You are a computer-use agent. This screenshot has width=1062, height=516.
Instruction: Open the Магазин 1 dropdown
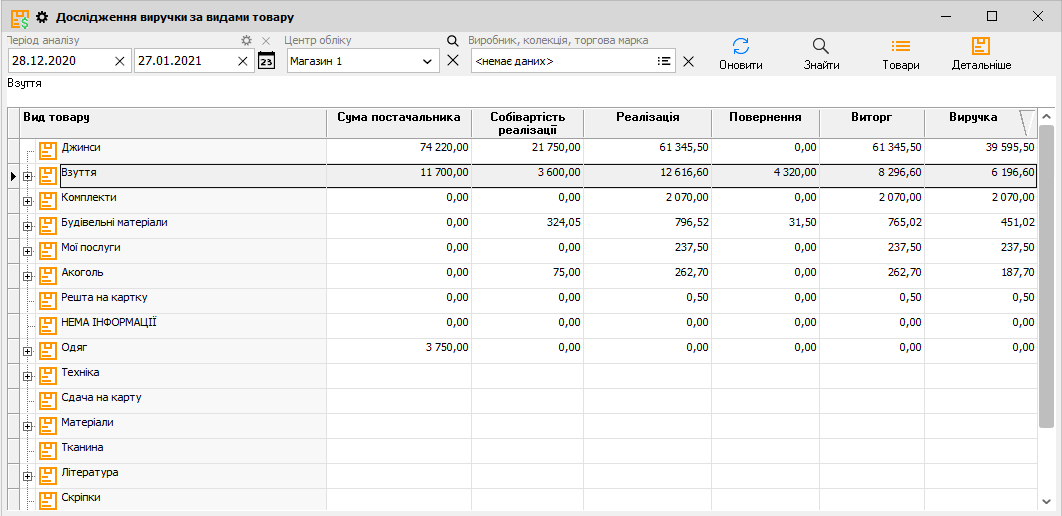[x=428, y=61]
